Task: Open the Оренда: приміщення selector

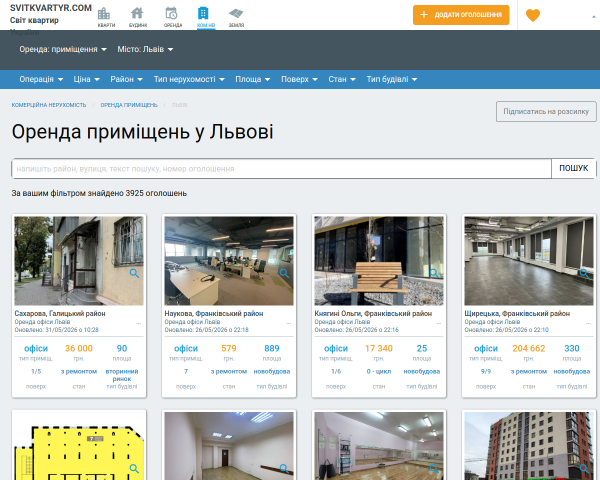Action: (63, 49)
